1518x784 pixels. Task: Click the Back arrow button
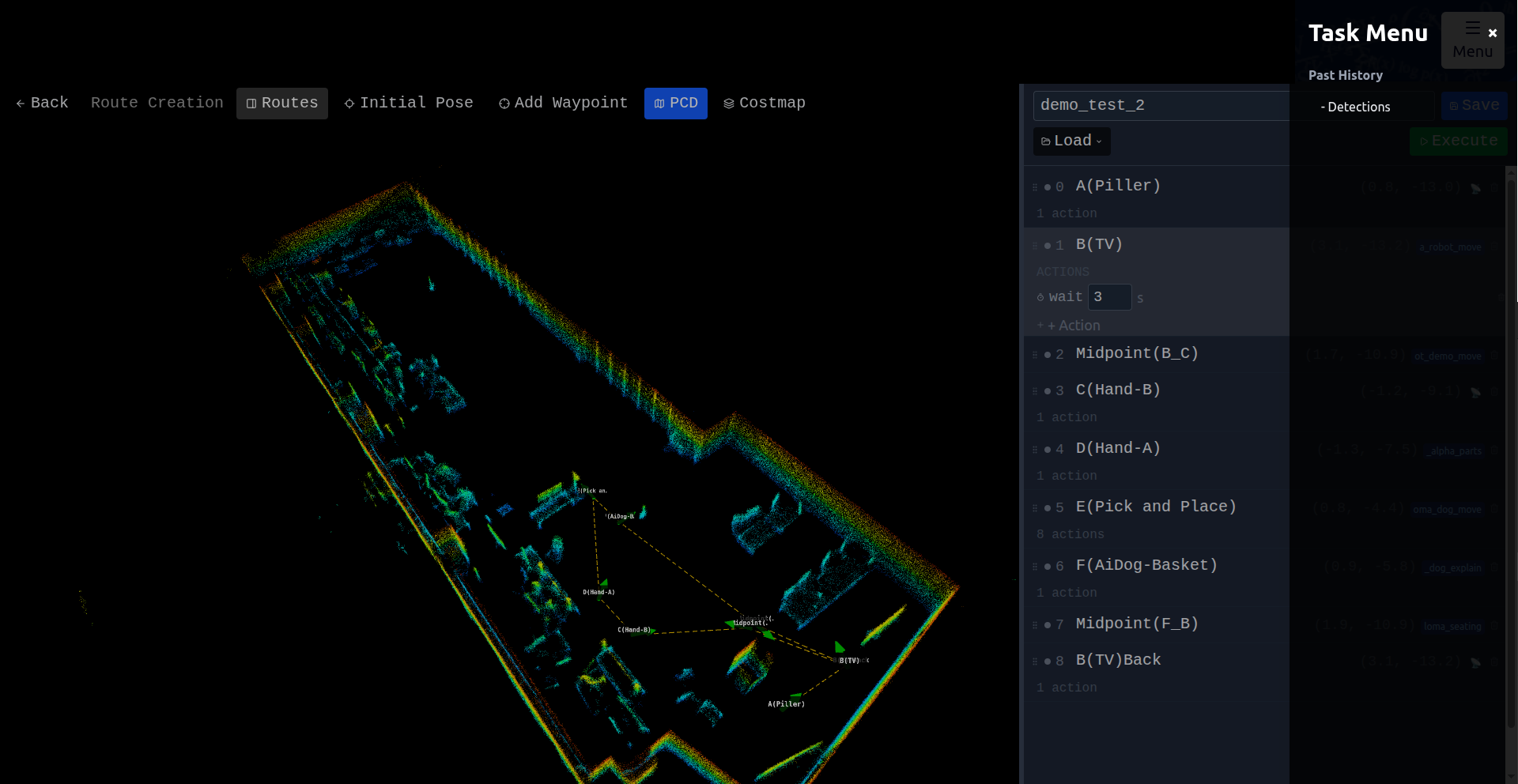click(x=42, y=103)
